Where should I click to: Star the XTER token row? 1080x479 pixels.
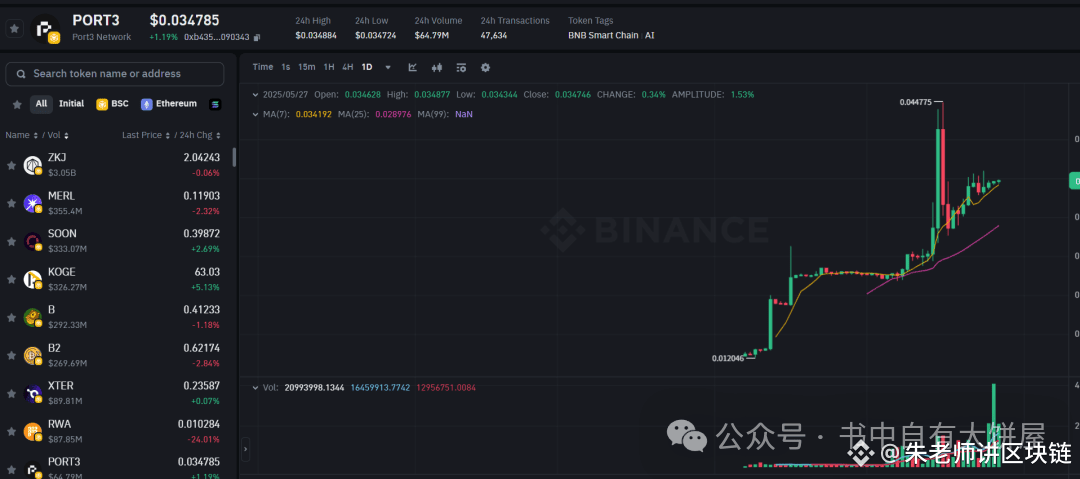11,394
